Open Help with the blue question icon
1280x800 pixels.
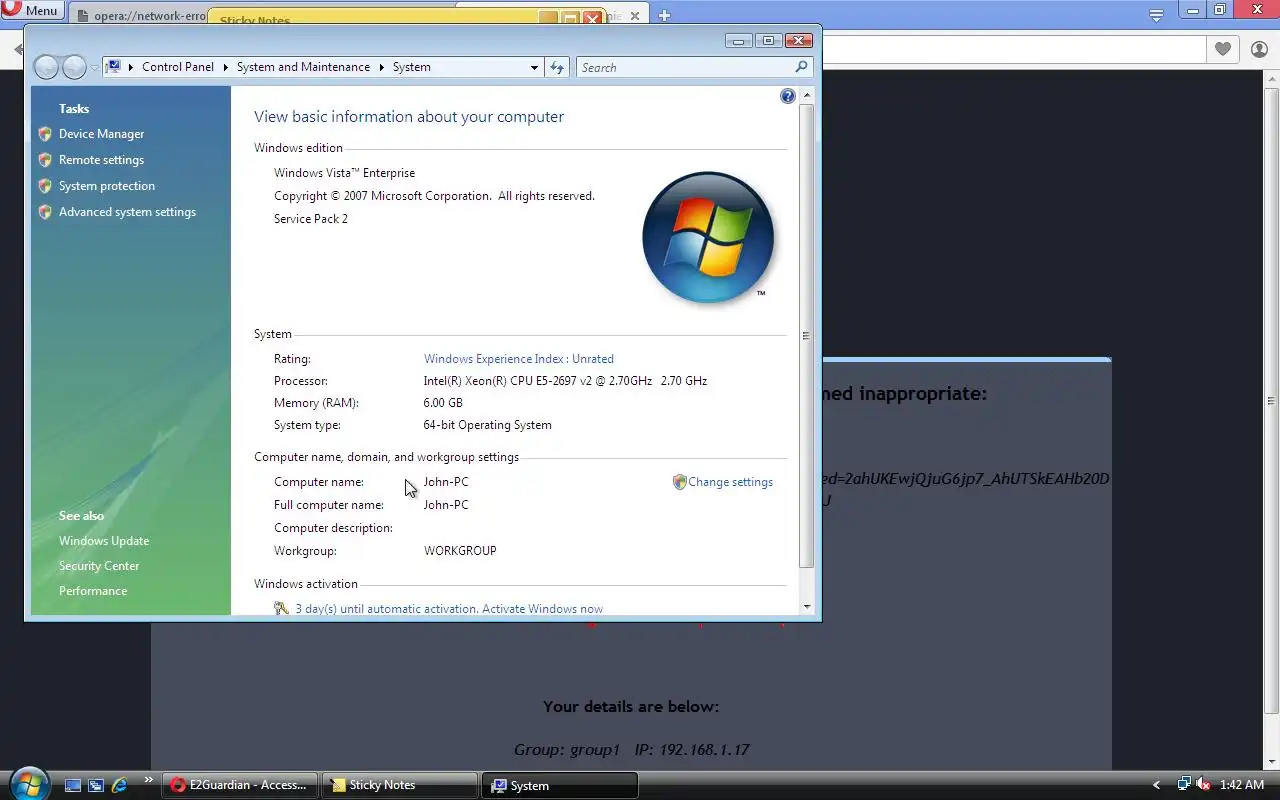[788, 96]
